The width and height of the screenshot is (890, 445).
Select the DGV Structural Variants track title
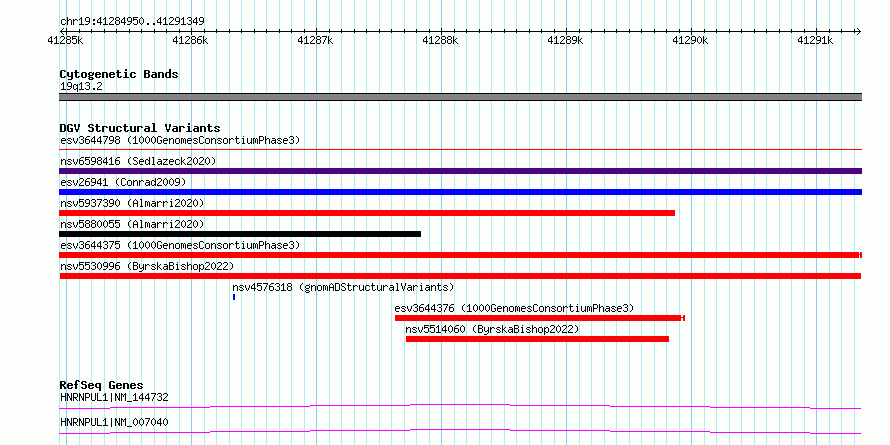point(140,128)
